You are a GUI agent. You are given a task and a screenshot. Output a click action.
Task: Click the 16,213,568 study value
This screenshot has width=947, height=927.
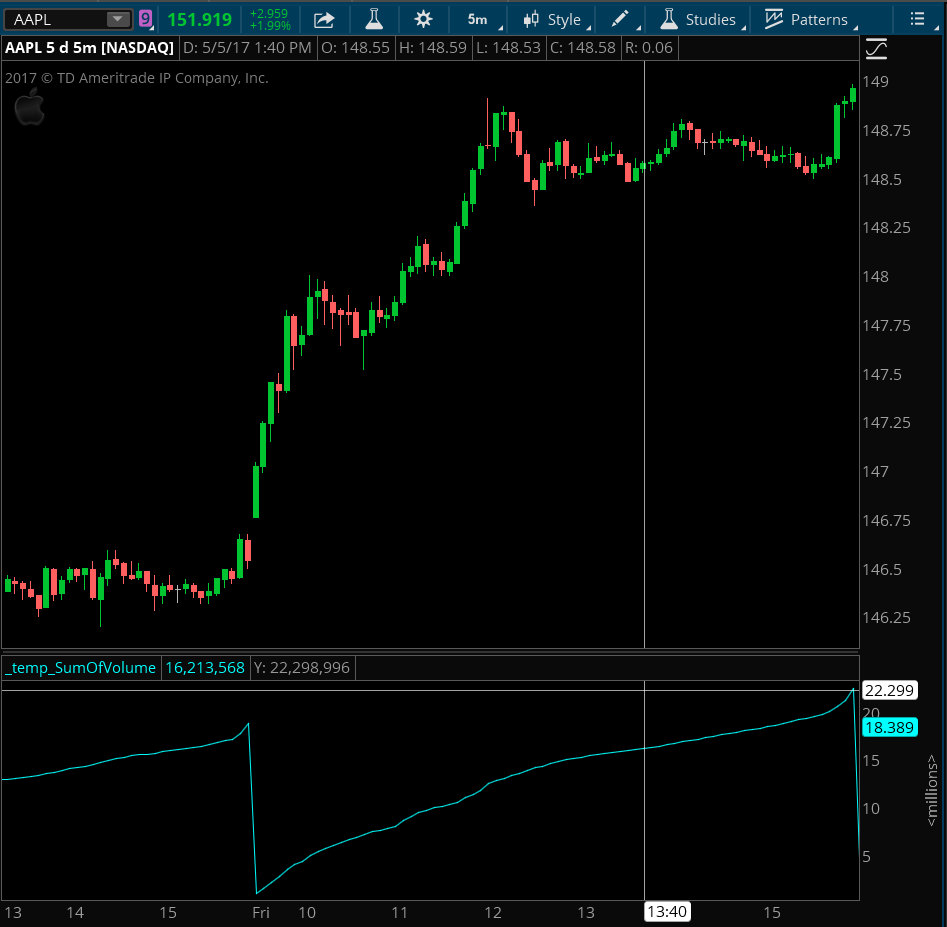click(205, 667)
